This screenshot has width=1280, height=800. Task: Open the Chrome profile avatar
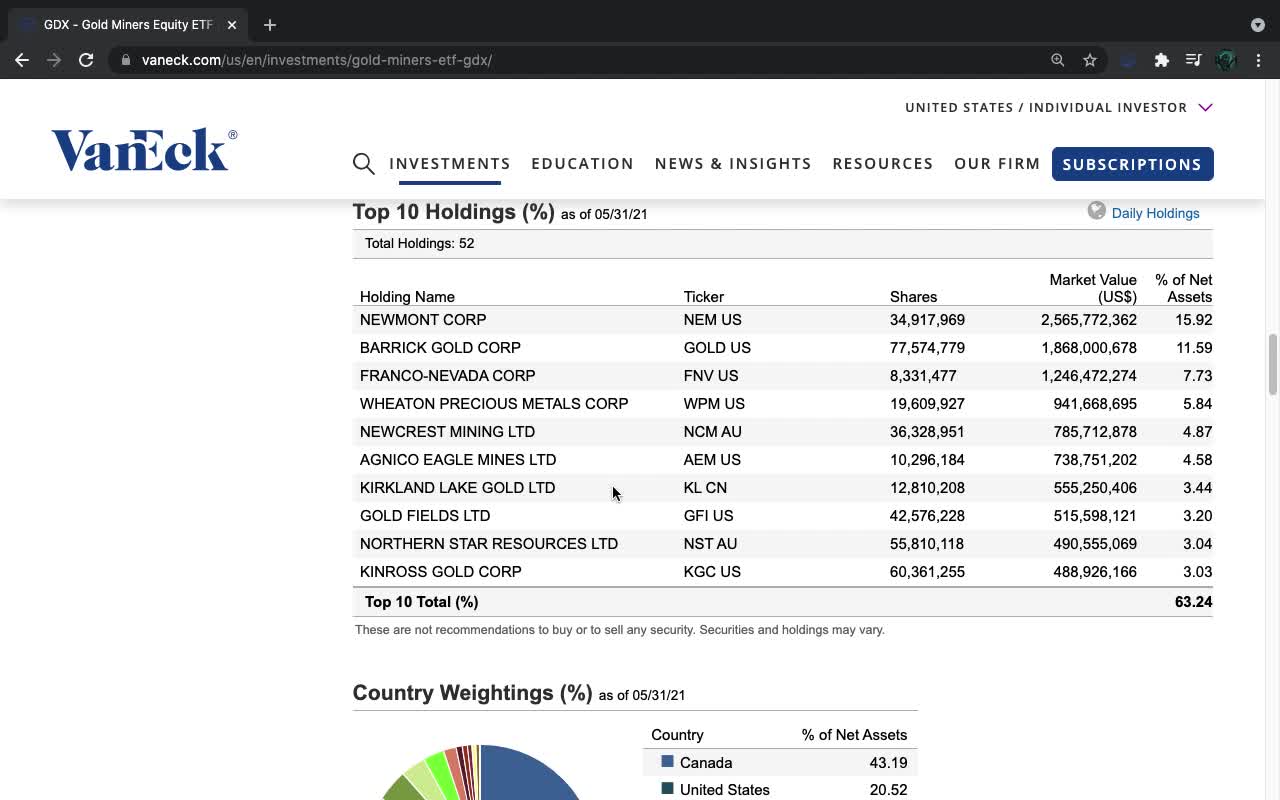(1226, 60)
